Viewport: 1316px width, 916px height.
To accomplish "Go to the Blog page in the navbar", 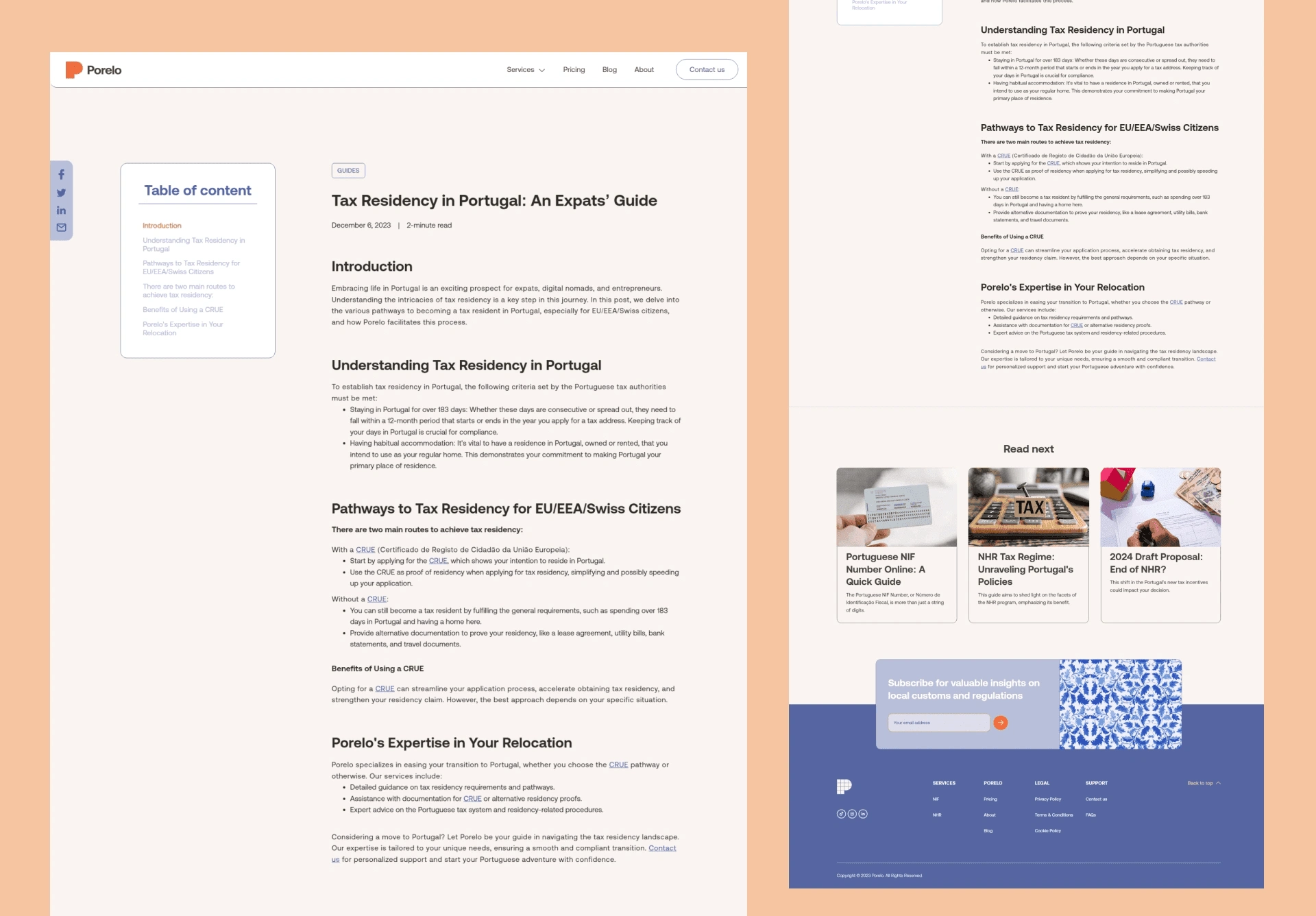I will tap(609, 70).
